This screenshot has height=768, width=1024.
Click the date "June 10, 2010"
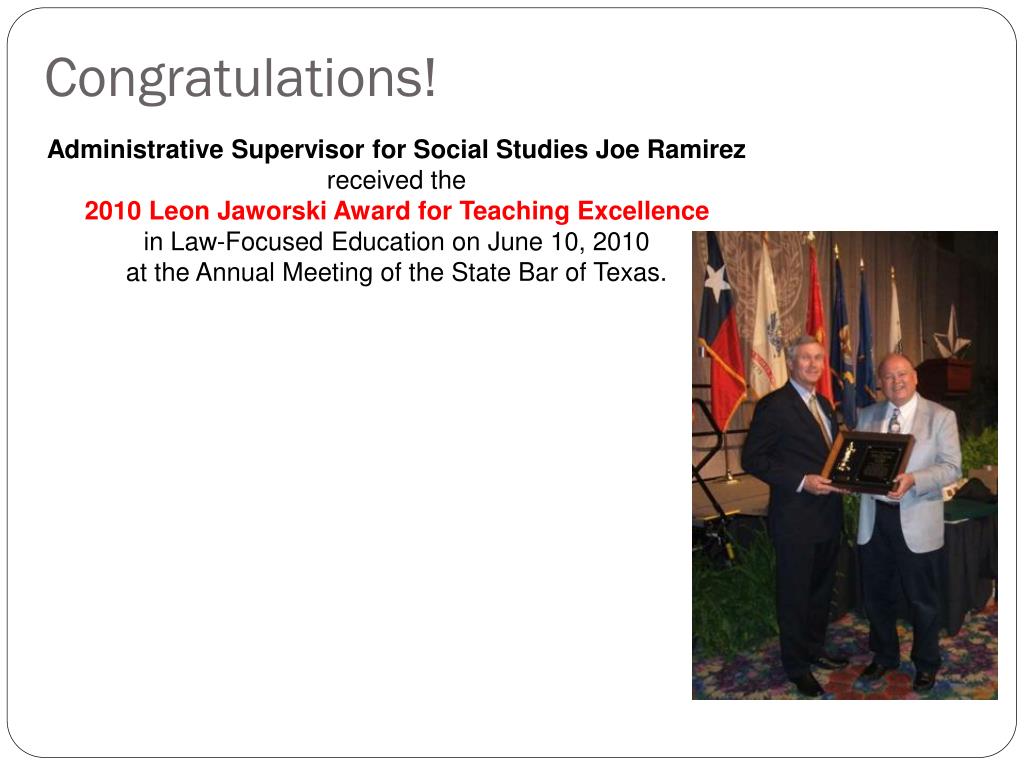568,242
